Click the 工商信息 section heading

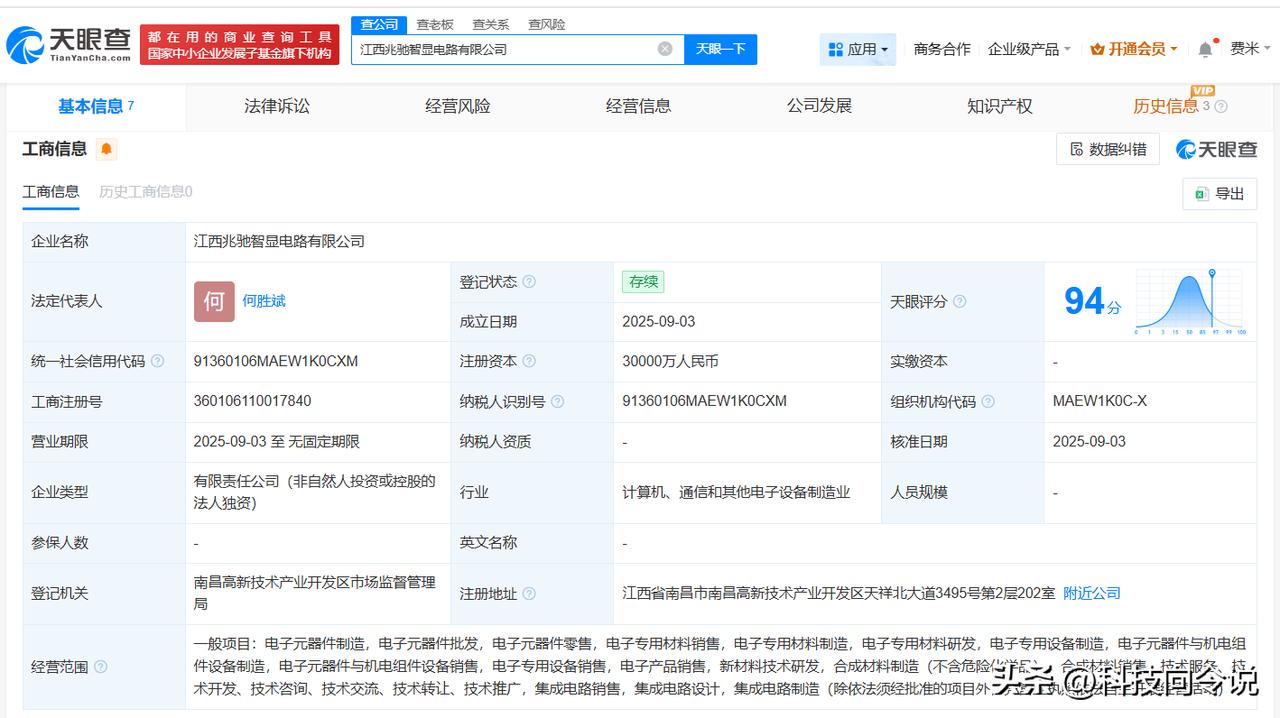(x=55, y=149)
